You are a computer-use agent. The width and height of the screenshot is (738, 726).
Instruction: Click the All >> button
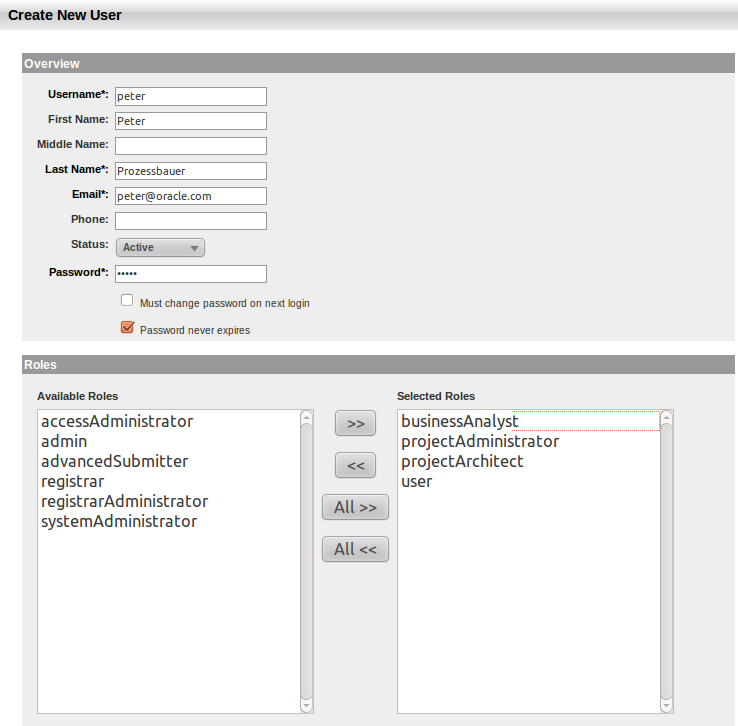pyautogui.click(x=355, y=507)
